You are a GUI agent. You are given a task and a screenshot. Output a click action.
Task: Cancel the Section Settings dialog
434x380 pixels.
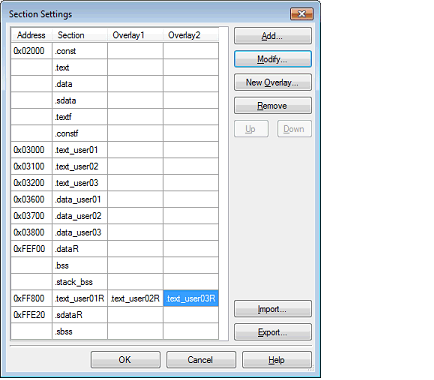(x=201, y=360)
